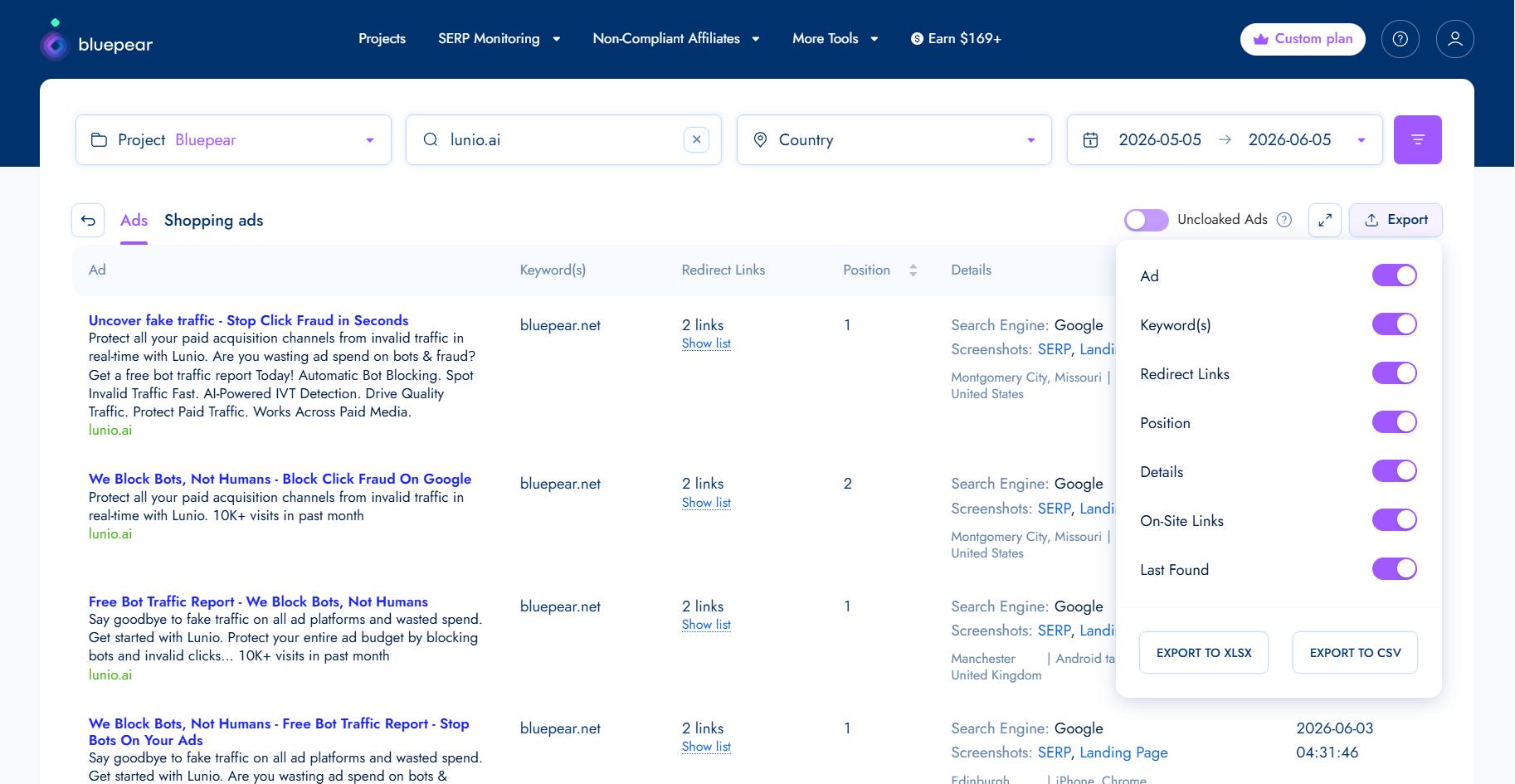The width and height of the screenshot is (1515, 784).
Task: Click the Details column header
Action: pyautogui.click(x=972, y=270)
